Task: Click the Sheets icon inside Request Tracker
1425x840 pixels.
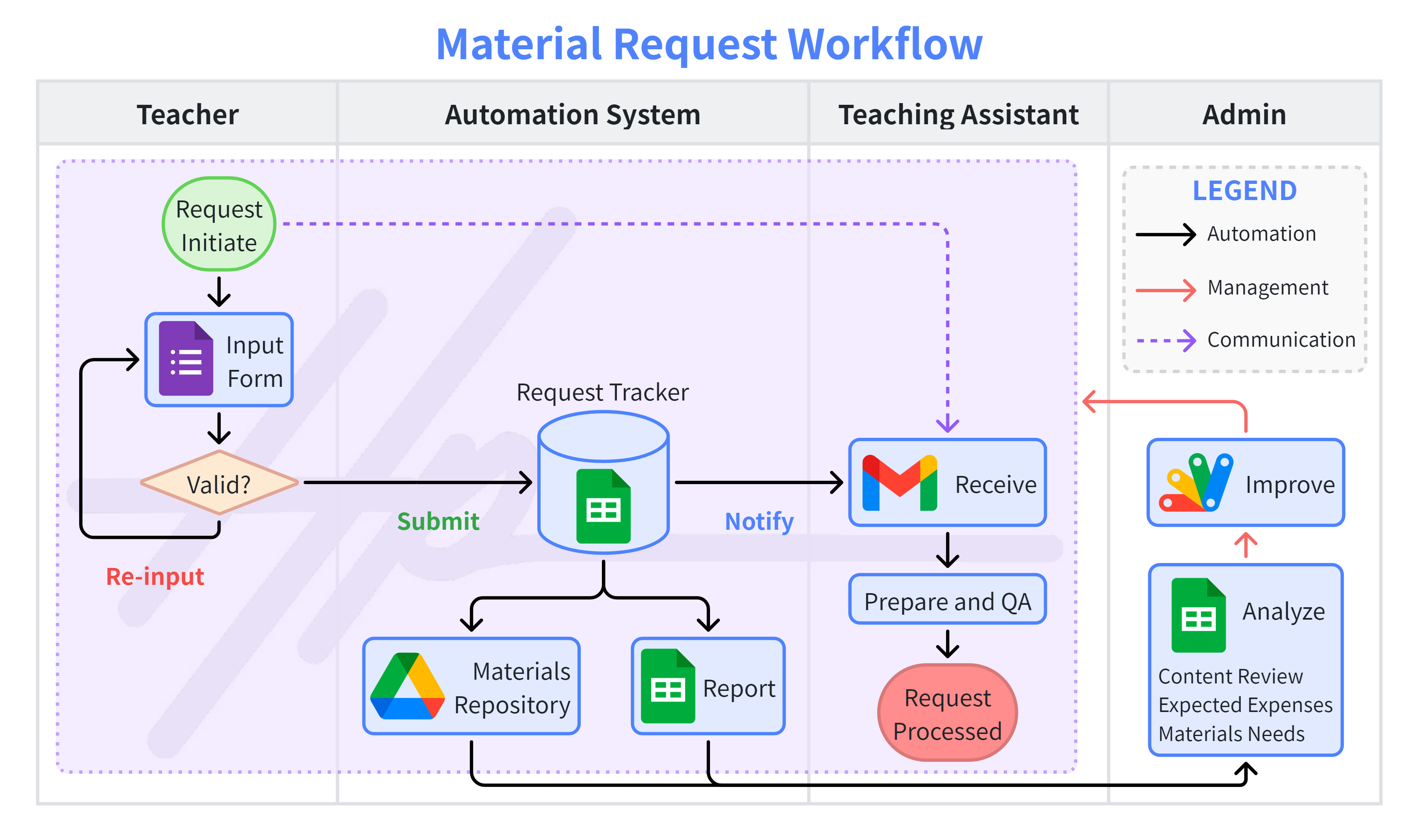Action: click(603, 506)
